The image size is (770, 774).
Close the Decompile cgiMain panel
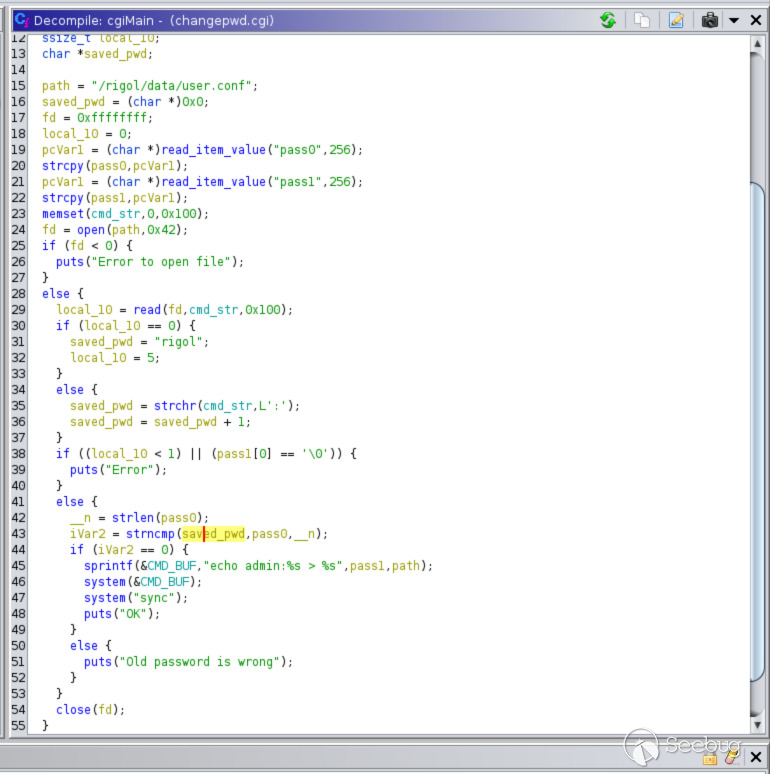coord(756,20)
